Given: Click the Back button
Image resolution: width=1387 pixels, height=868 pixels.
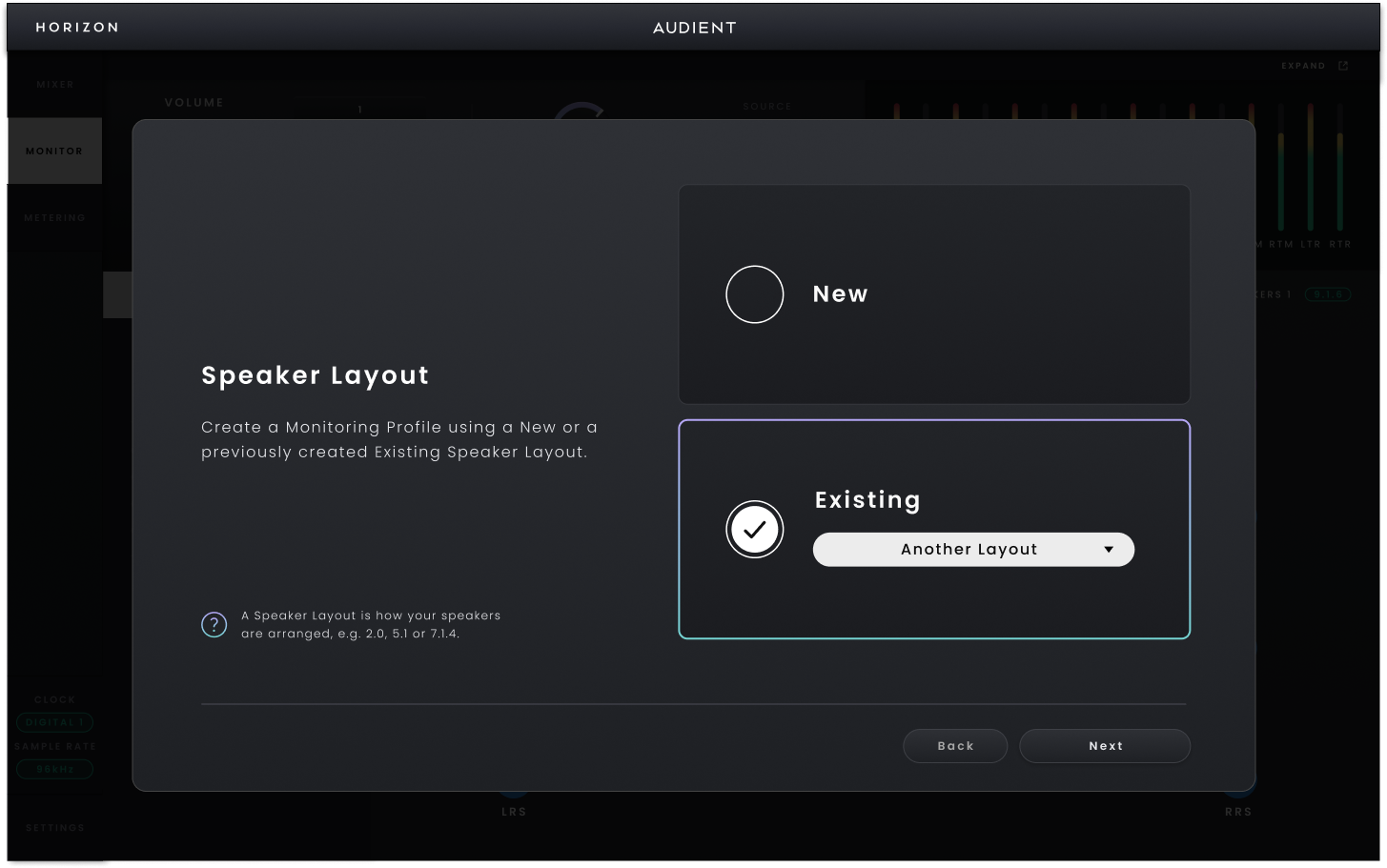Looking at the screenshot, I should (x=955, y=746).
